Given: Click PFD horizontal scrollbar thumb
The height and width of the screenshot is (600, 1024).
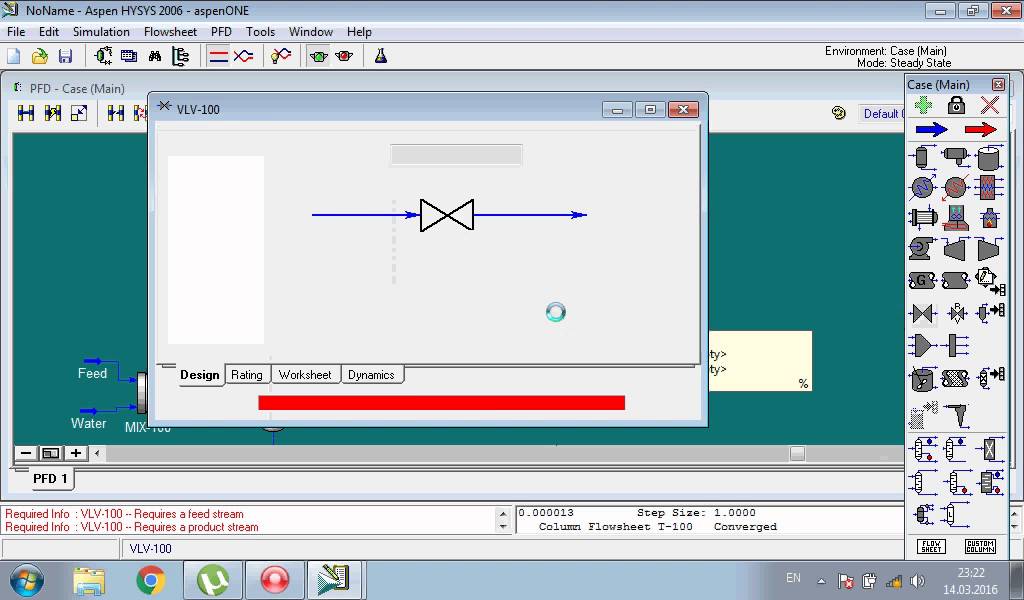Looking at the screenshot, I should tap(797, 453).
